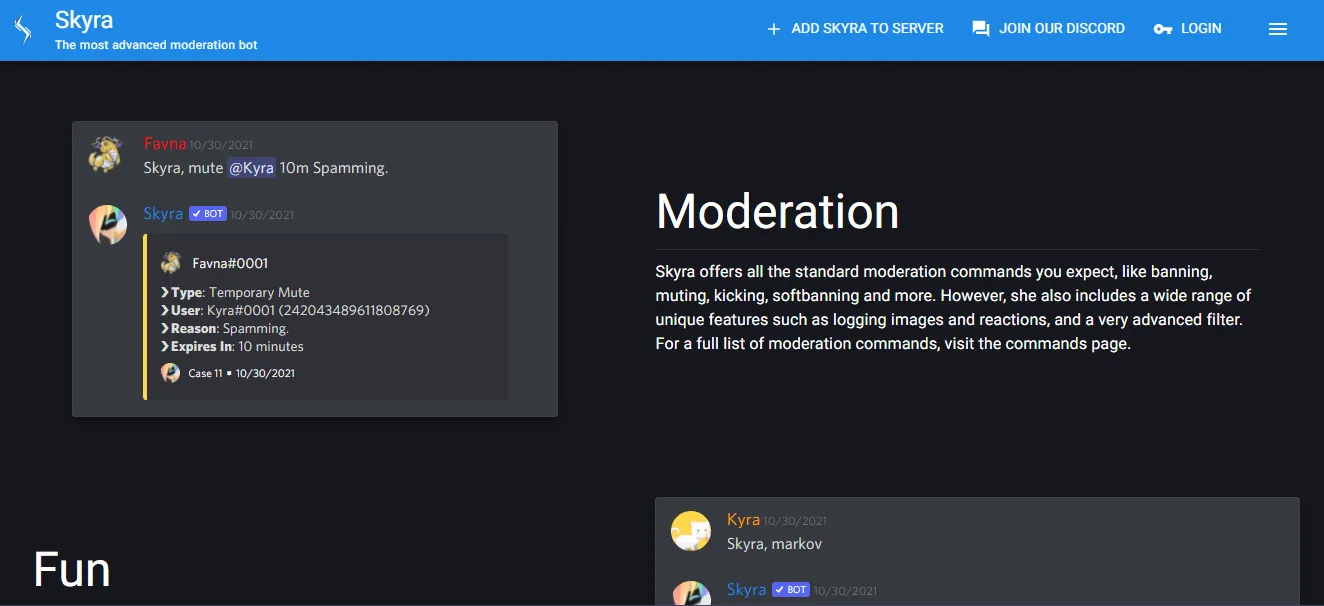
Task: Click the key icon next to Login
Action: click(x=1163, y=29)
